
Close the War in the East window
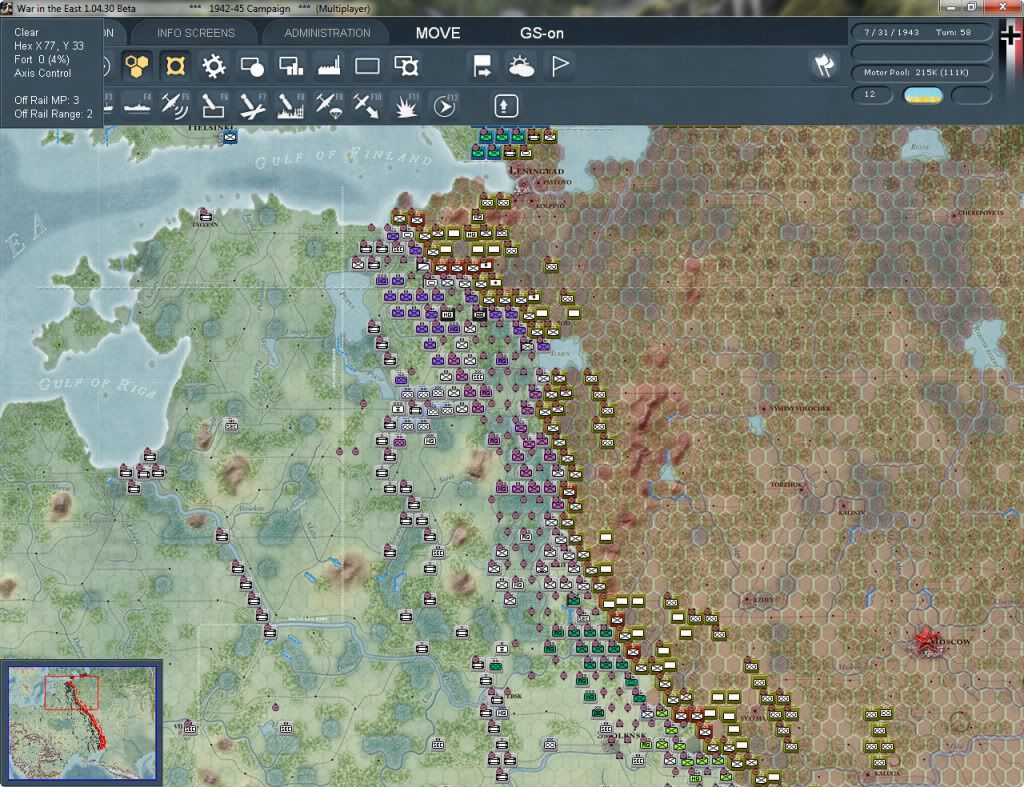coord(1002,7)
